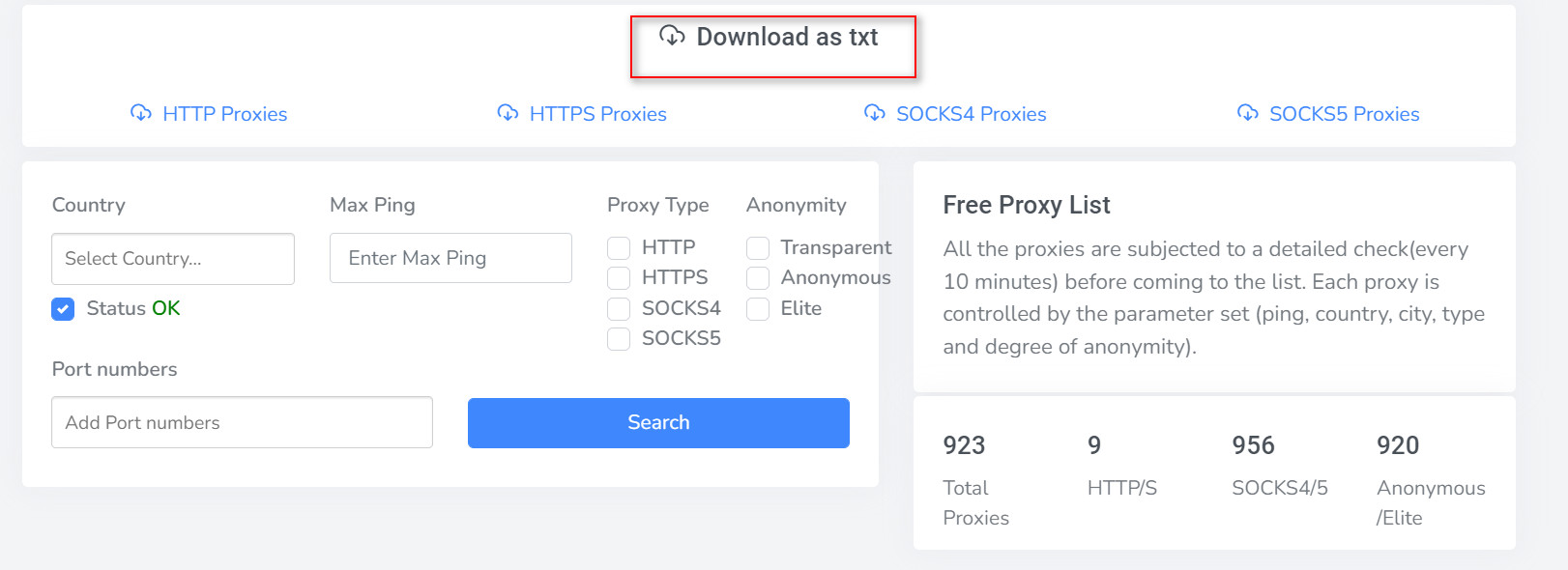The image size is (1568, 570).
Task: Open the HTTP Proxies download link
Action: click(224, 114)
